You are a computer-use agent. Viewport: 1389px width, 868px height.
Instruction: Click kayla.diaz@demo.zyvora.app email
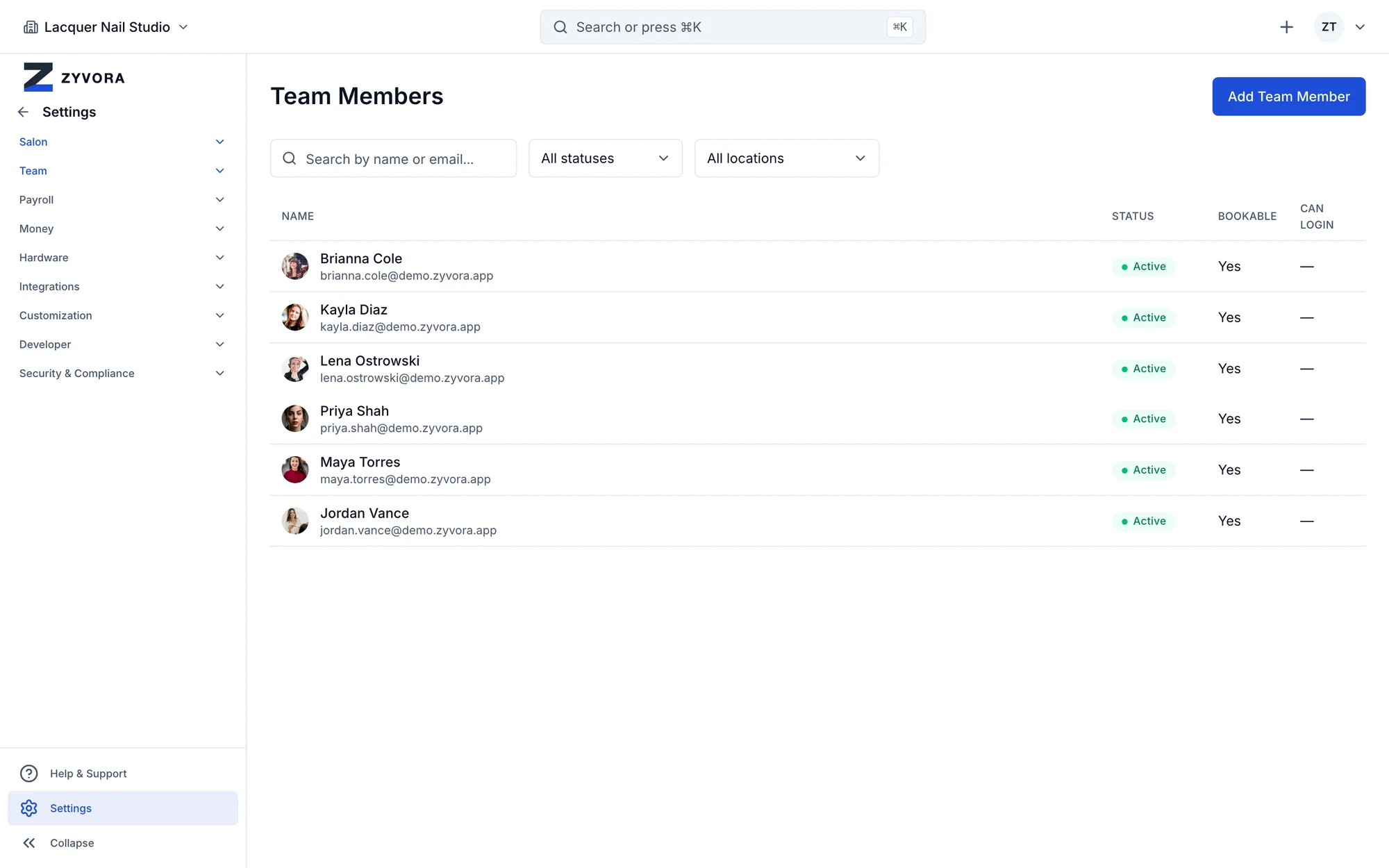point(400,327)
